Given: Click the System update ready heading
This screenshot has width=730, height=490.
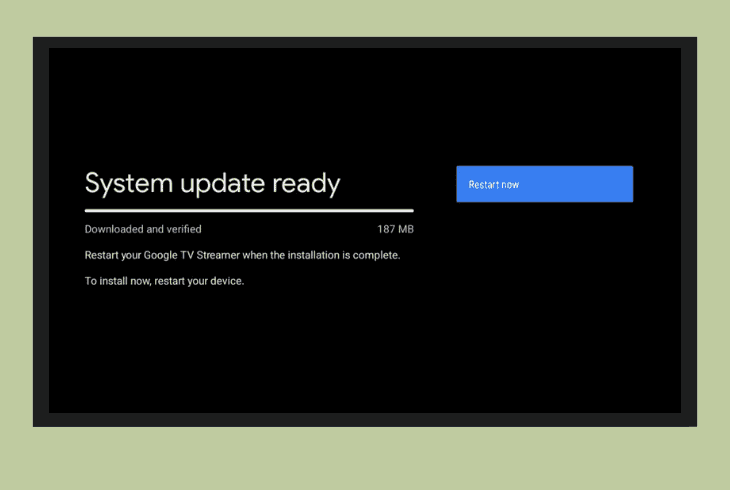Looking at the screenshot, I should point(213,184).
